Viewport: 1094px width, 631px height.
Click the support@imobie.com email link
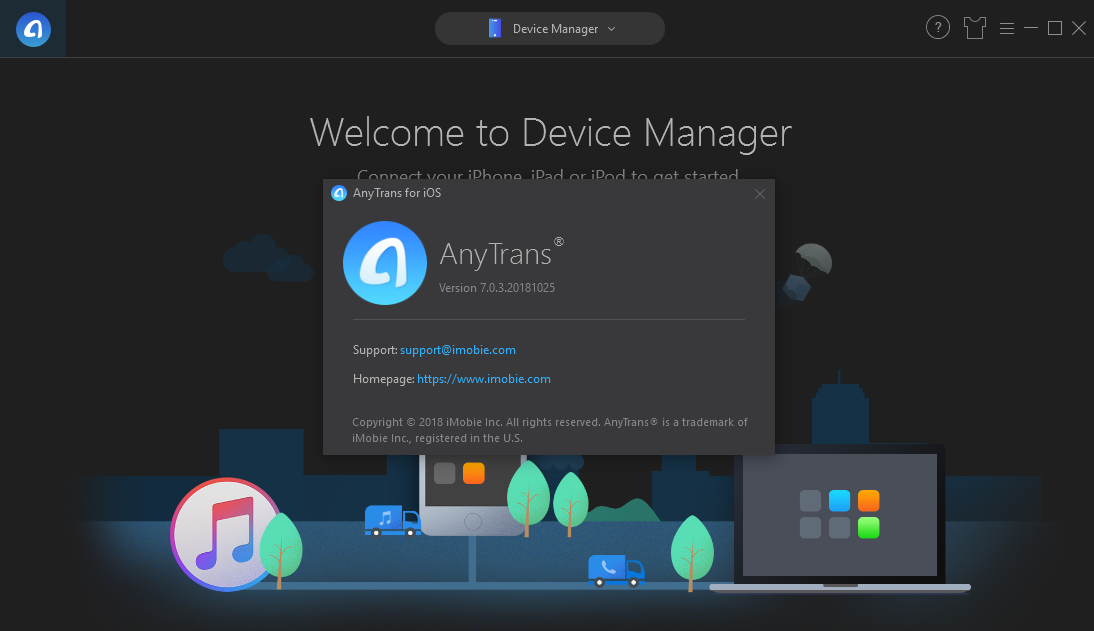click(458, 350)
